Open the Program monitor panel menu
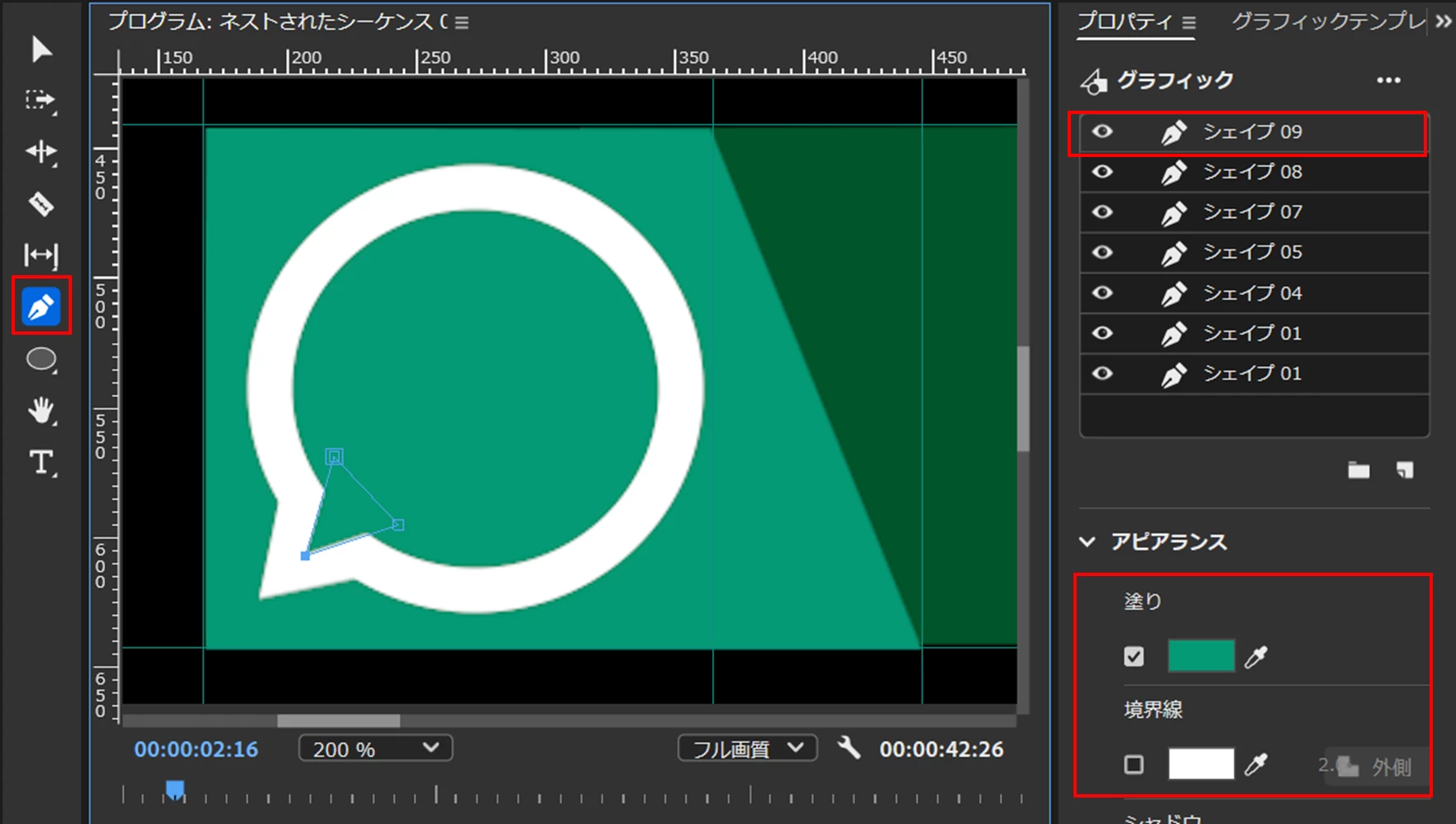The height and width of the screenshot is (824, 1456). pyautogui.click(x=462, y=23)
